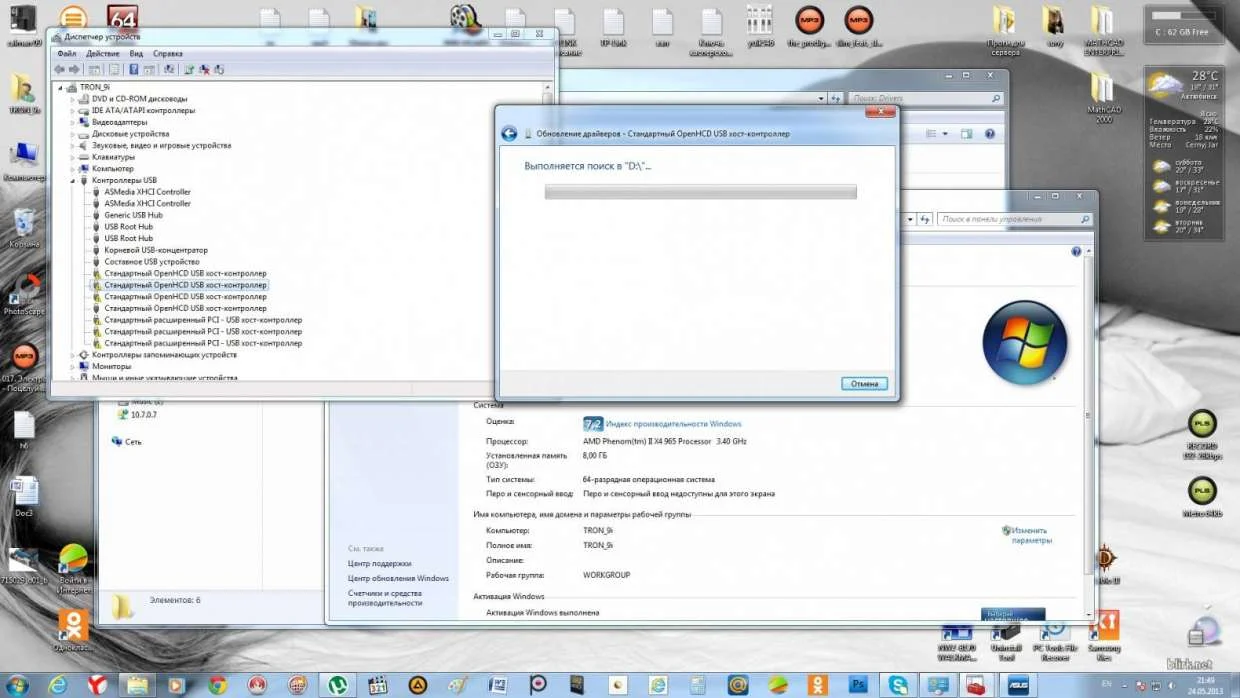Viewport: 1240px width, 698px height.
Task: Click the help icon in Drivers explorer toolbar
Action: [x=989, y=133]
